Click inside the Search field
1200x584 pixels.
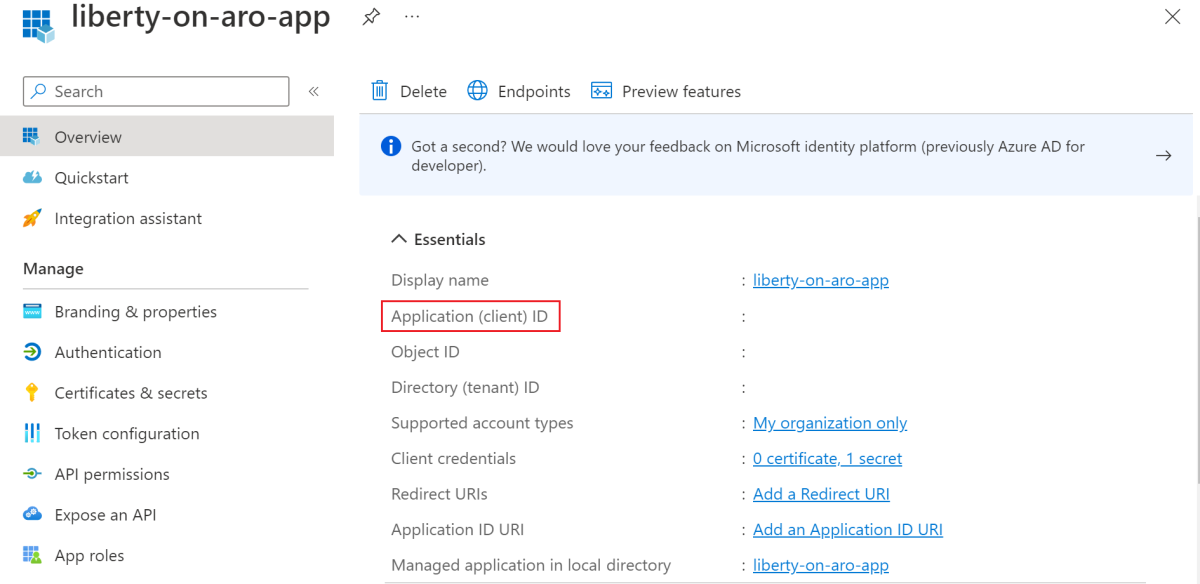[155, 91]
